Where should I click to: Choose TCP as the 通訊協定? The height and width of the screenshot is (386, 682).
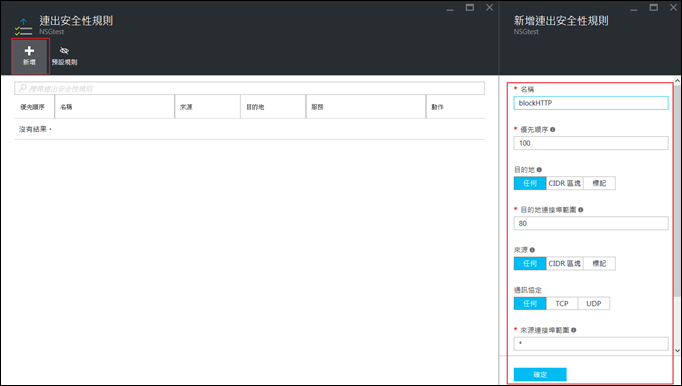coord(562,304)
